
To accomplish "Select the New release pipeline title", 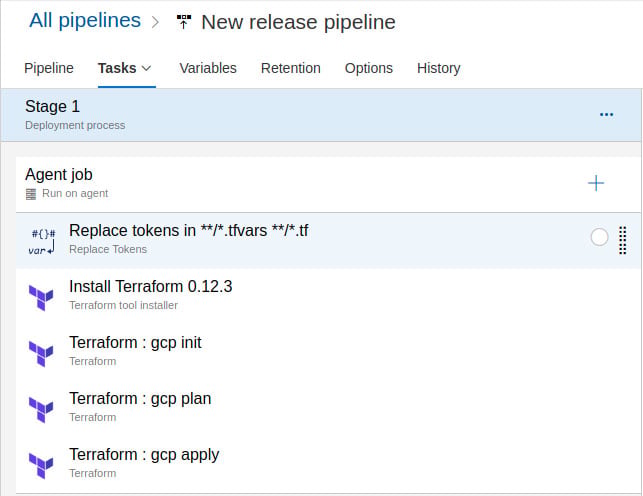I will pos(298,22).
